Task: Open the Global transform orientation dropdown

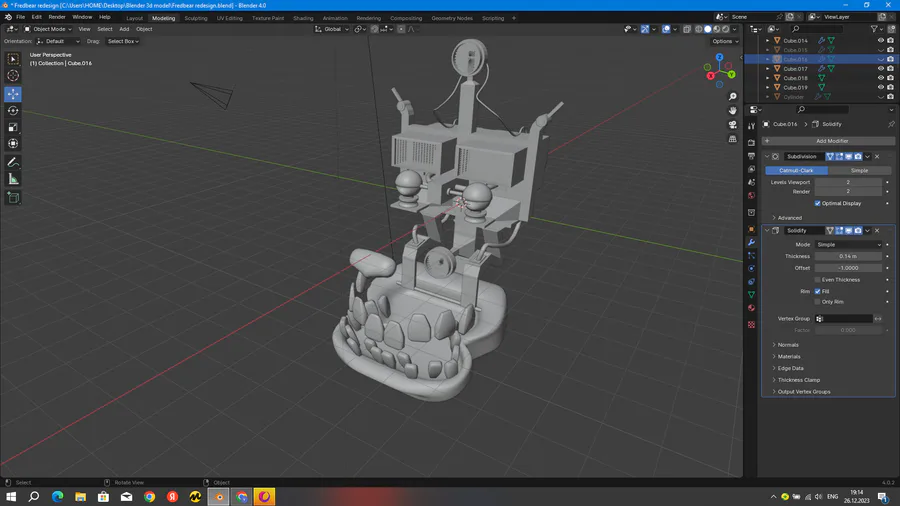Action: click(x=332, y=29)
